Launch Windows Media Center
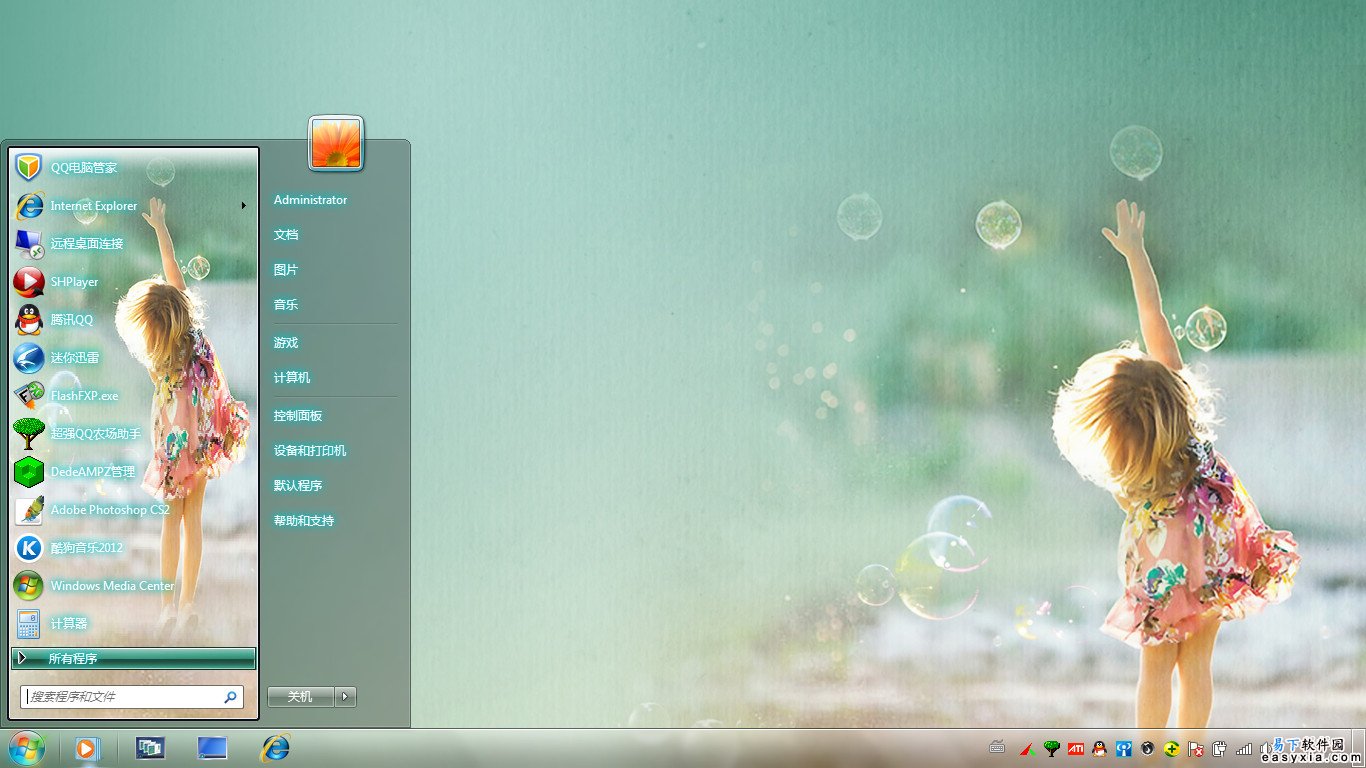Screen dimensions: 1366x768 111,586
